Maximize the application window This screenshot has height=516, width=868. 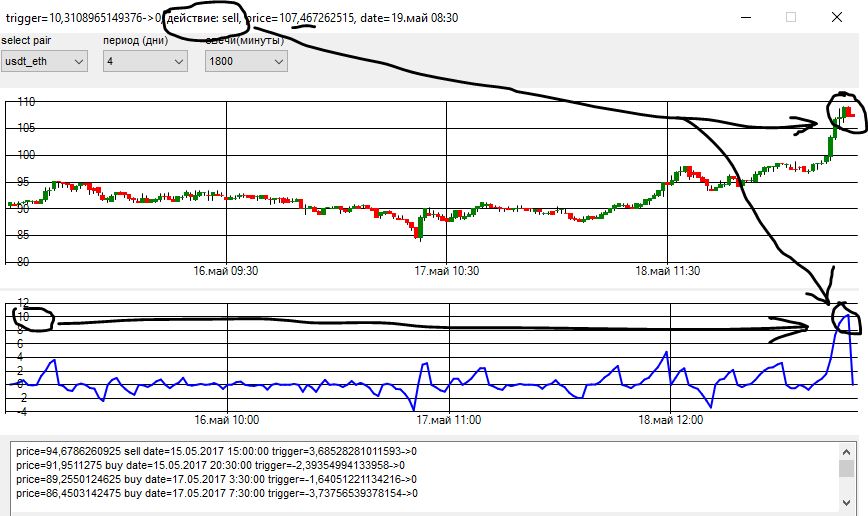[791, 17]
